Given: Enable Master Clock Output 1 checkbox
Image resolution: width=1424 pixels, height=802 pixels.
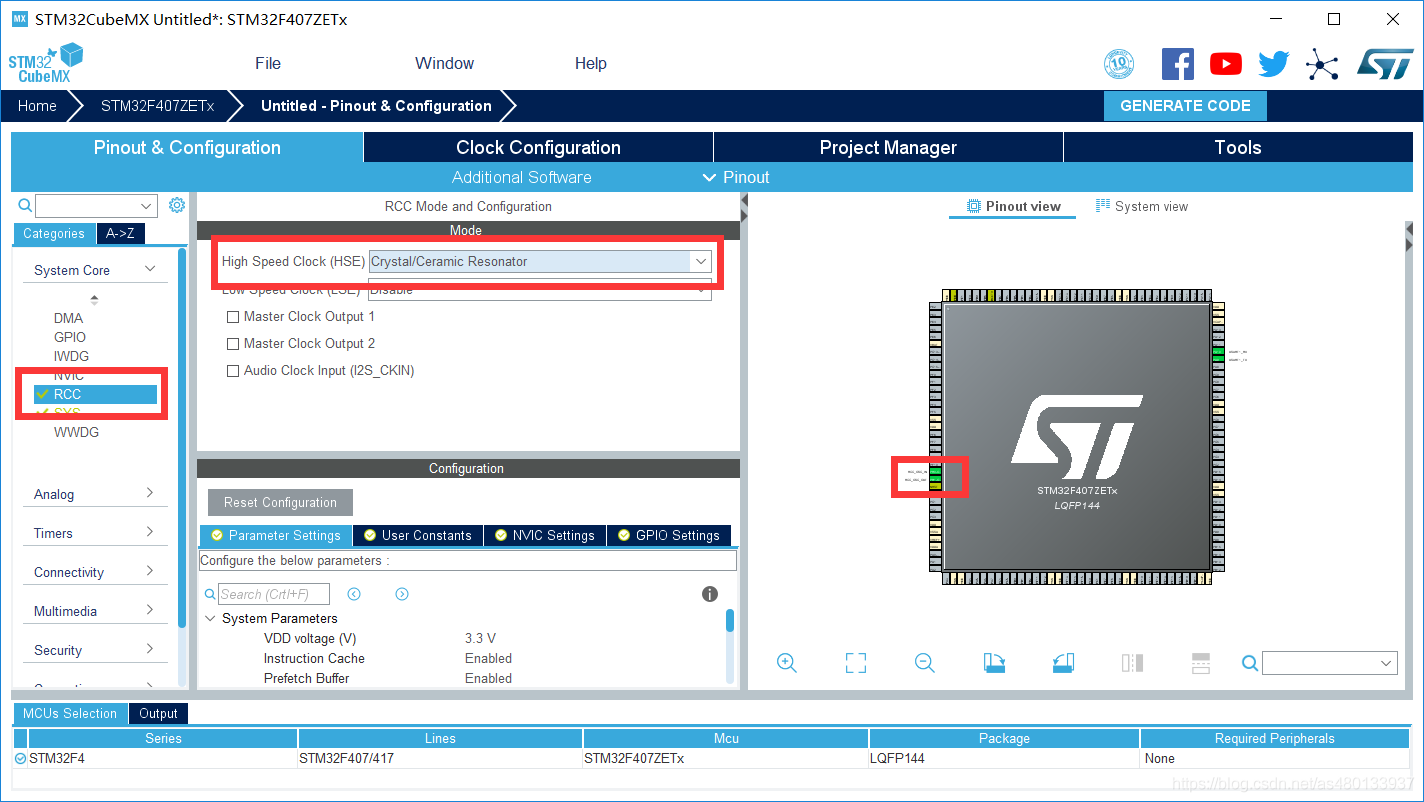Looking at the screenshot, I should tap(234, 317).
